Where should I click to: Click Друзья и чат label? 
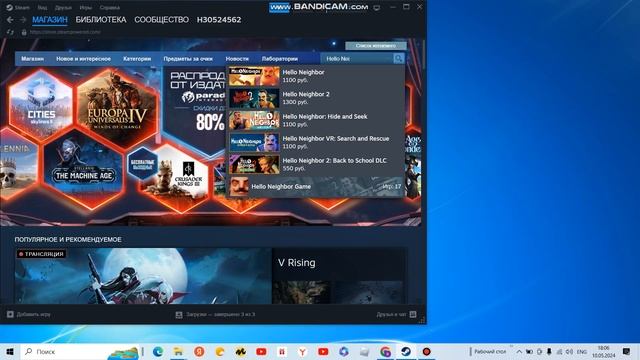click(391, 314)
